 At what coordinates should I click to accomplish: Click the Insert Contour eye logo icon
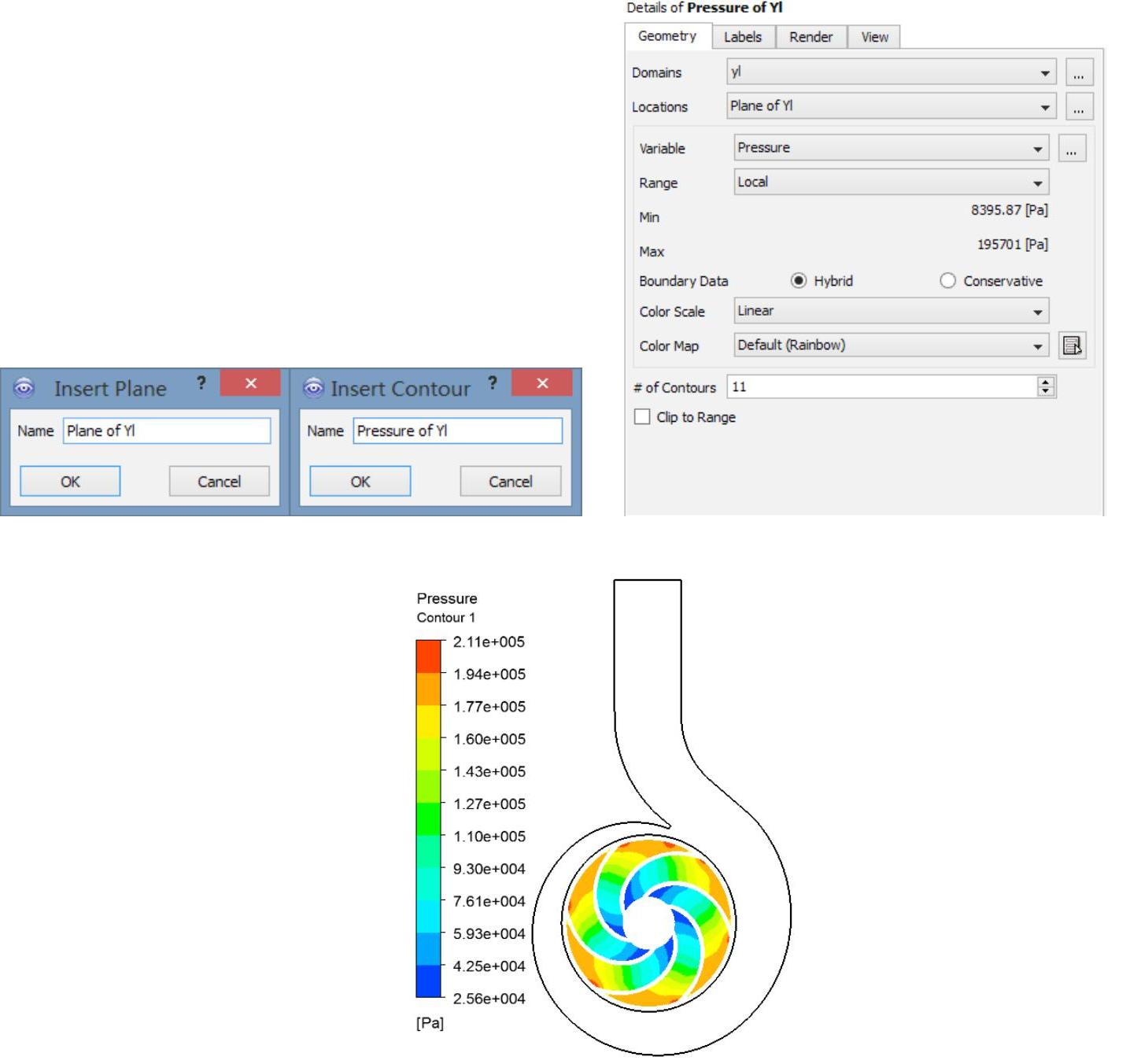[314, 387]
